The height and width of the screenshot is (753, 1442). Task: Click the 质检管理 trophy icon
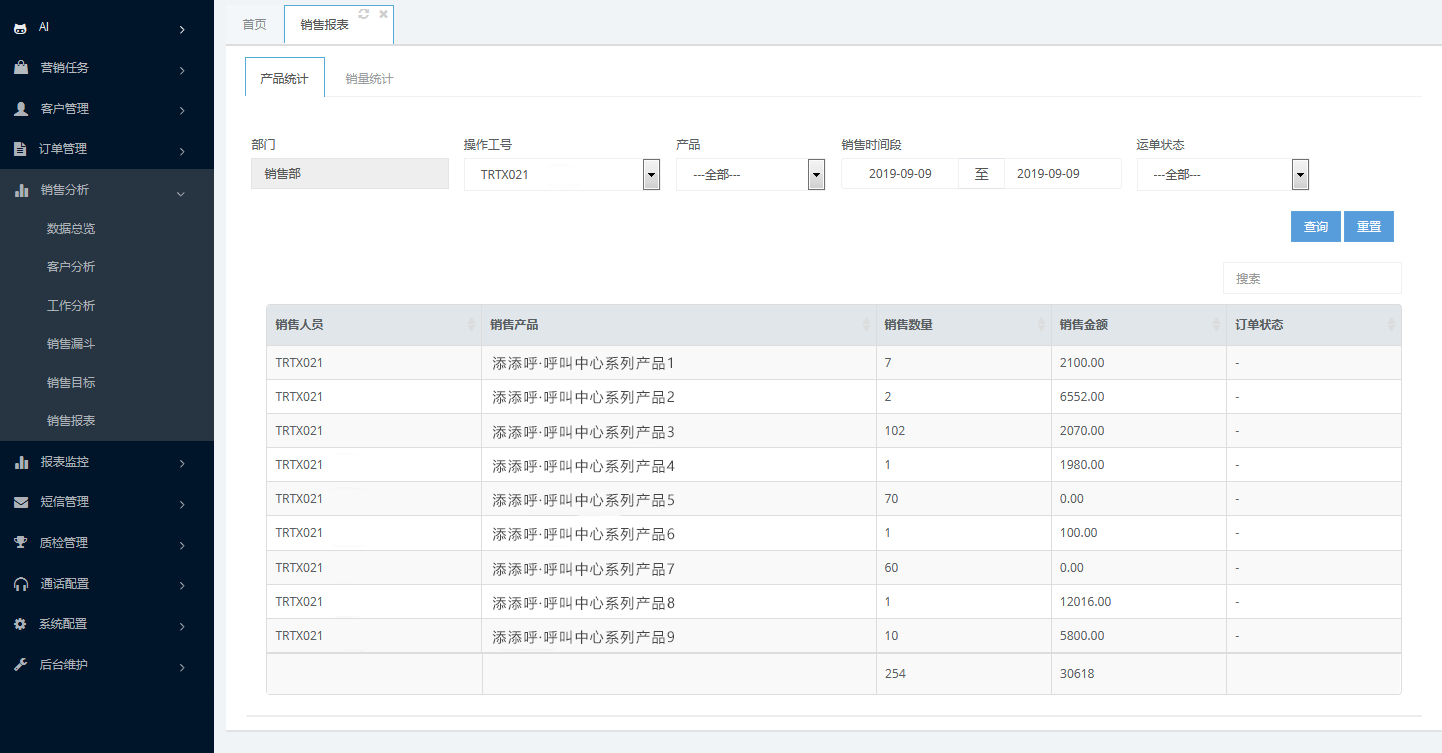pyautogui.click(x=20, y=543)
